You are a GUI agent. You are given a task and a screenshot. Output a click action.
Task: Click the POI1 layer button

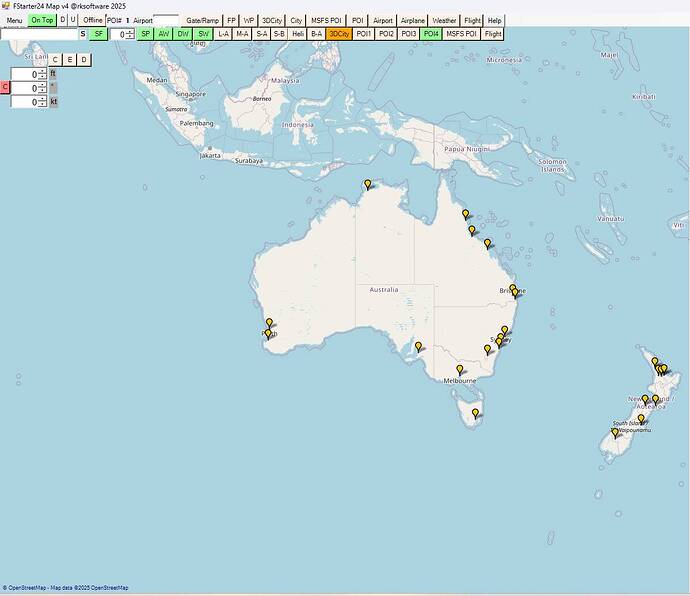pyautogui.click(x=363, y=34)
